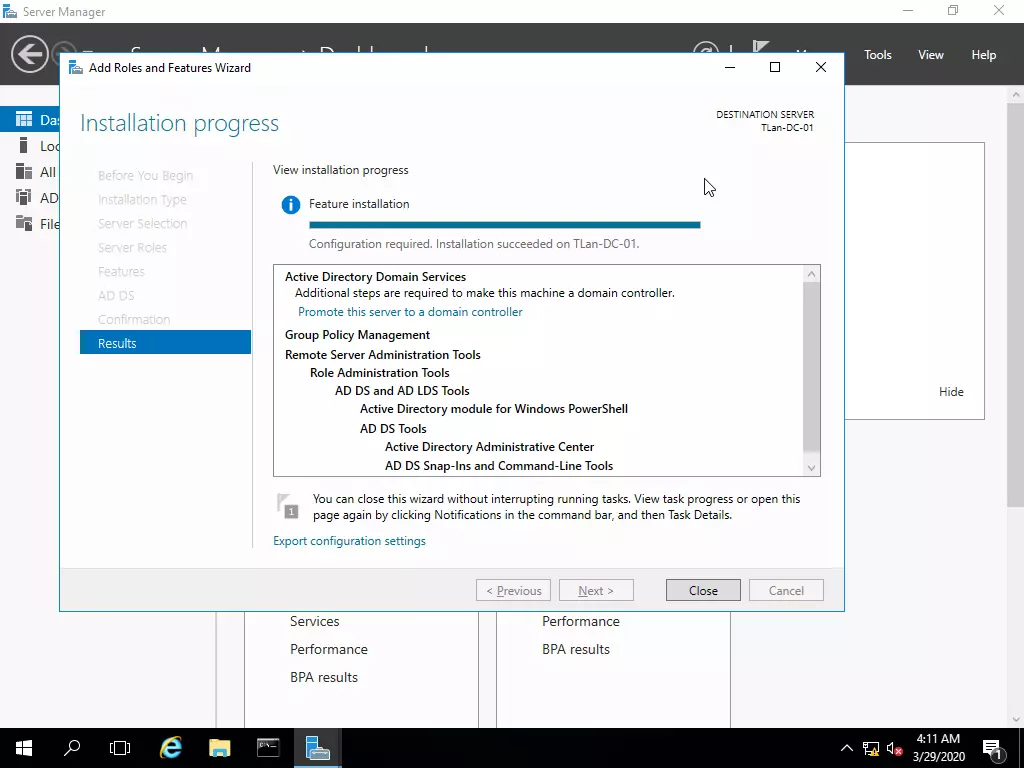
Task: Click the Next button
Action: click(x=596, y=590)
